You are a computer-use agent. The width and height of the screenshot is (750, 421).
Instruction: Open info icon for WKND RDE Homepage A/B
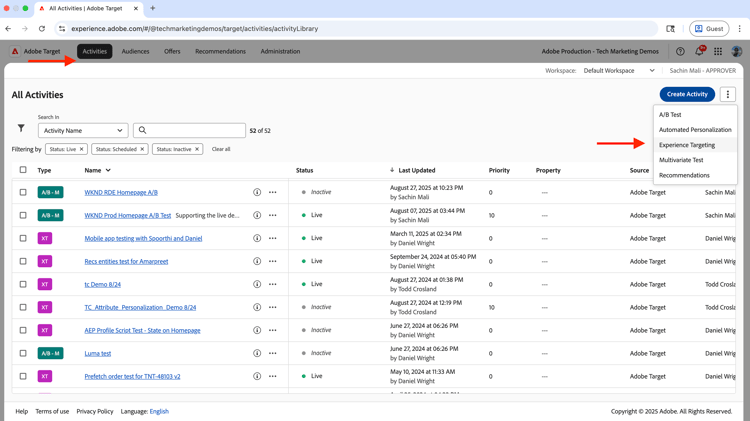point(257,192)
